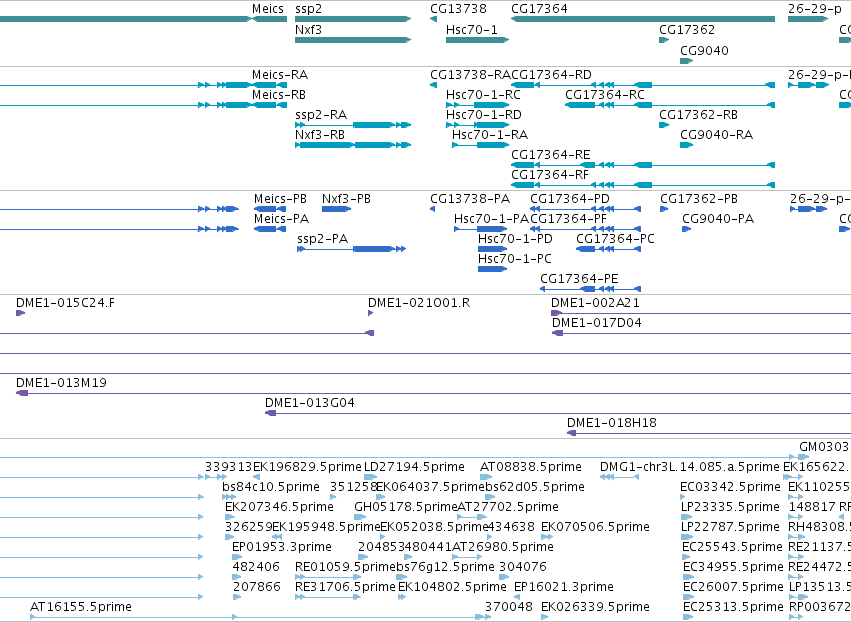Select the DME1-002A21 clone label

595,303
